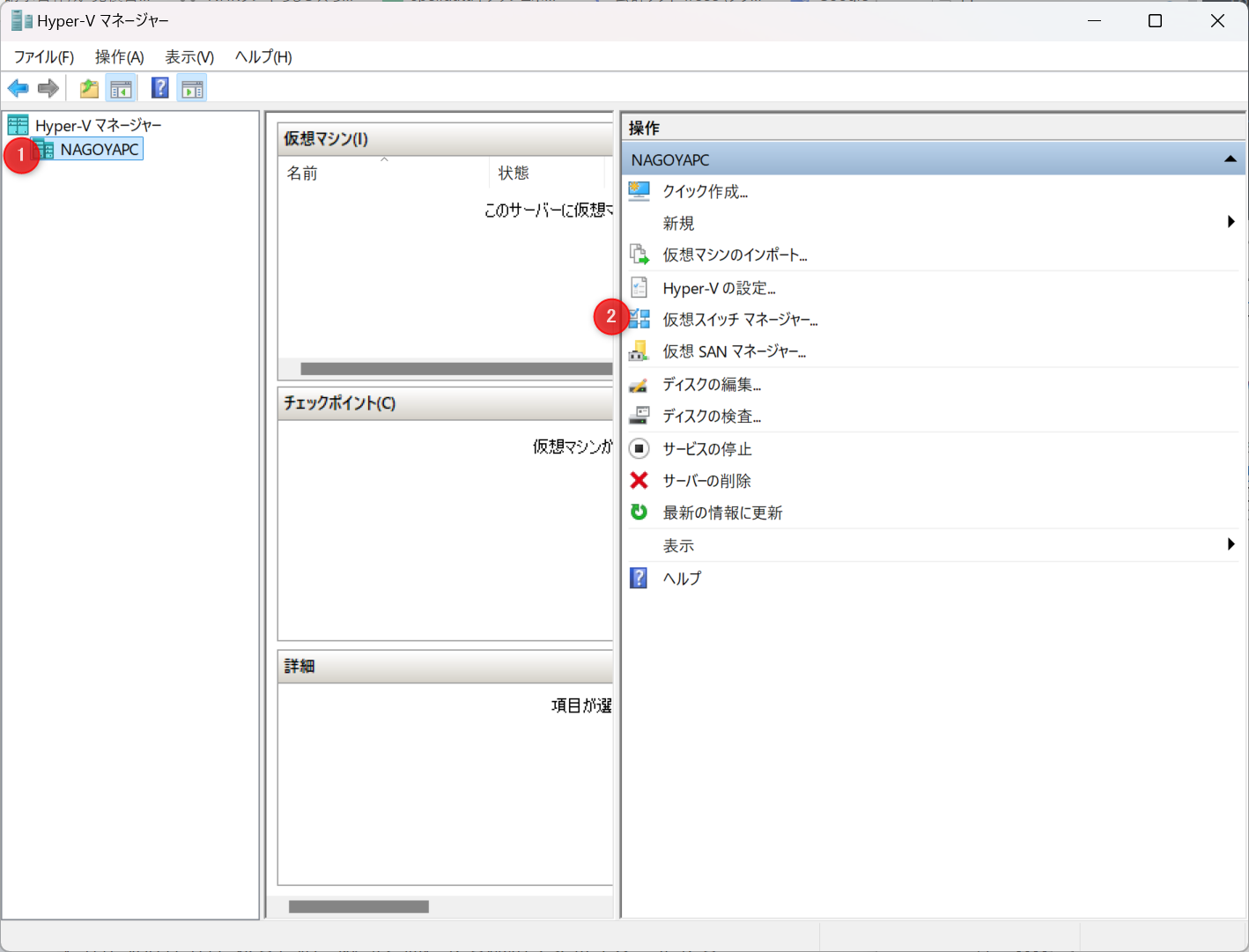The image size is (1249, 952).
Task: Click the Back arrow toolbar icon
Action: click(x=18, y=88)
